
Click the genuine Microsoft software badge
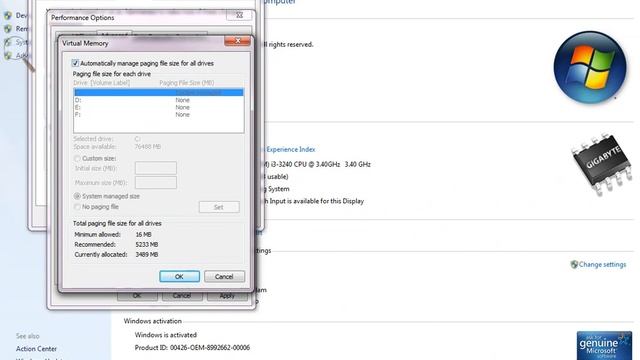click(x=604, y=345)
